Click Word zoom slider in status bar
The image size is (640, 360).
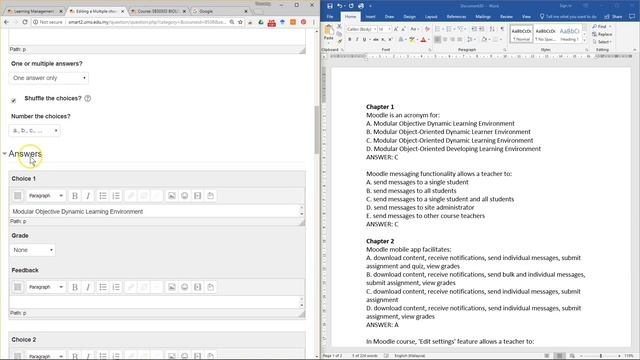(x=600, y=356)
